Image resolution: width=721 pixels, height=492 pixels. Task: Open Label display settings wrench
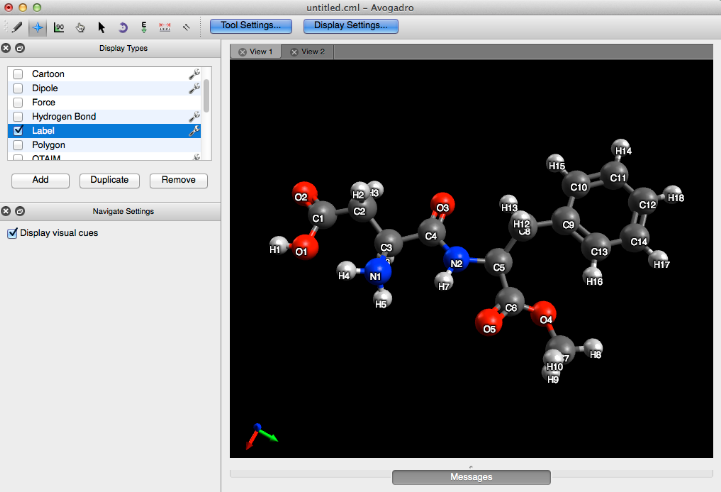click(194, 131)
